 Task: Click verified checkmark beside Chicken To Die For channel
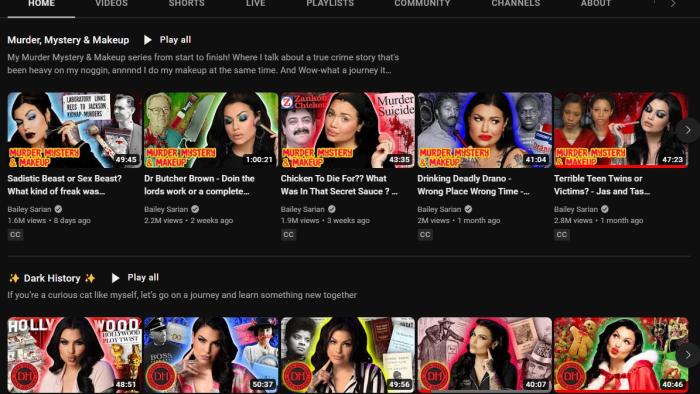coord(332,209)
